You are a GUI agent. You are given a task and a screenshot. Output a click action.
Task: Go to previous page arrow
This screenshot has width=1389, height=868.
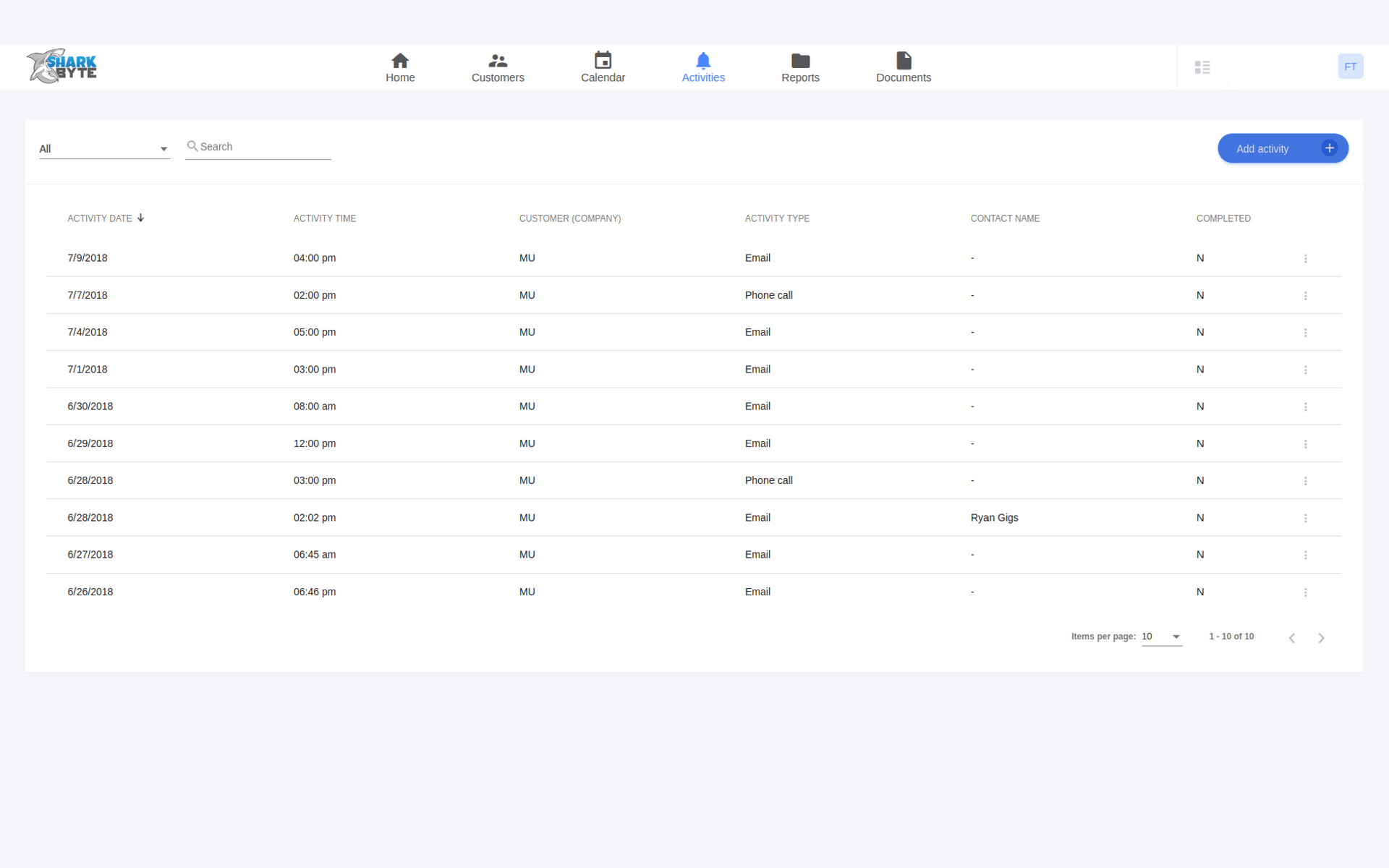pos(1291,638)
